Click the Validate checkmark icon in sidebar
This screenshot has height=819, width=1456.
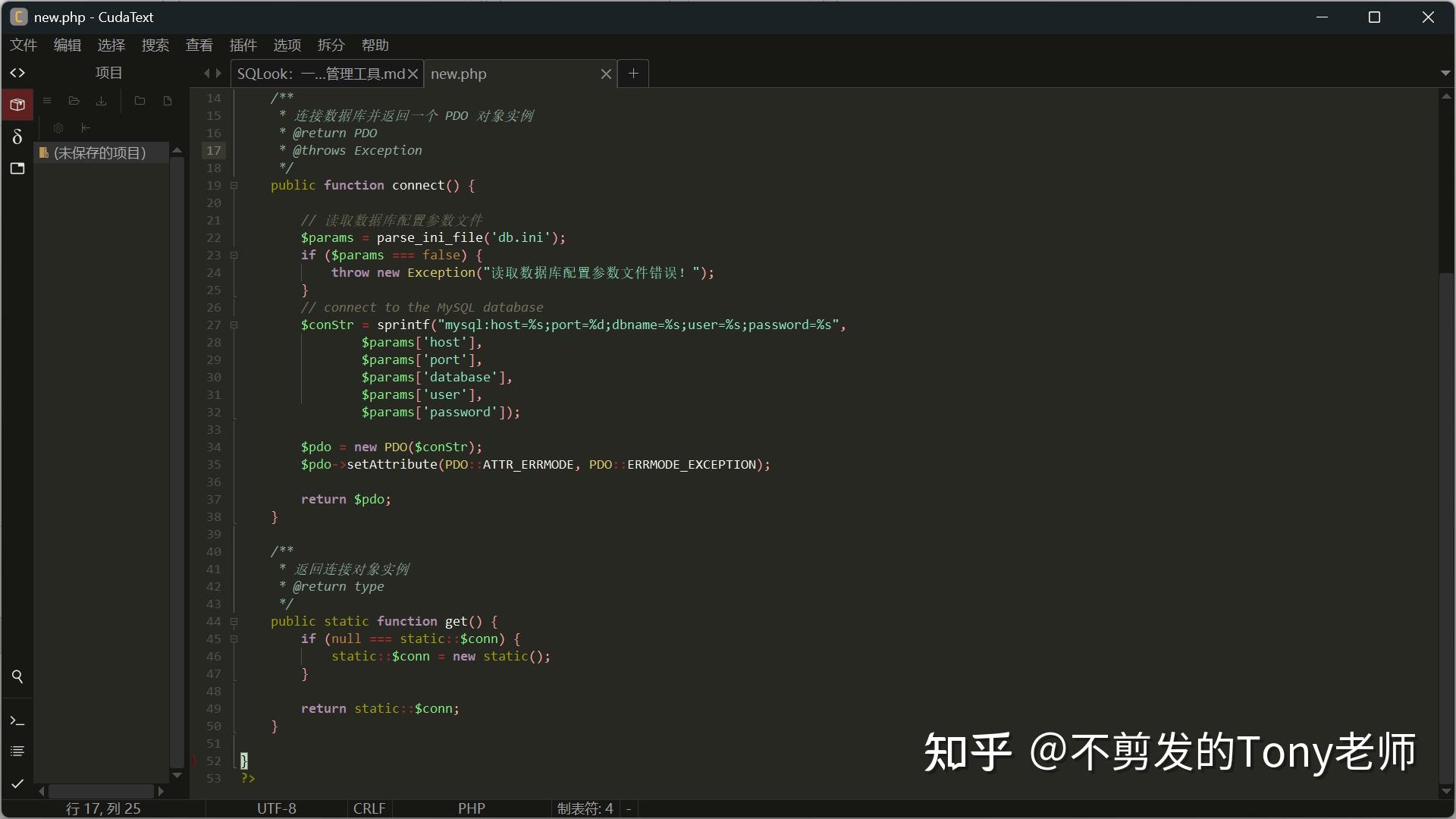click(x=17, y=784)
